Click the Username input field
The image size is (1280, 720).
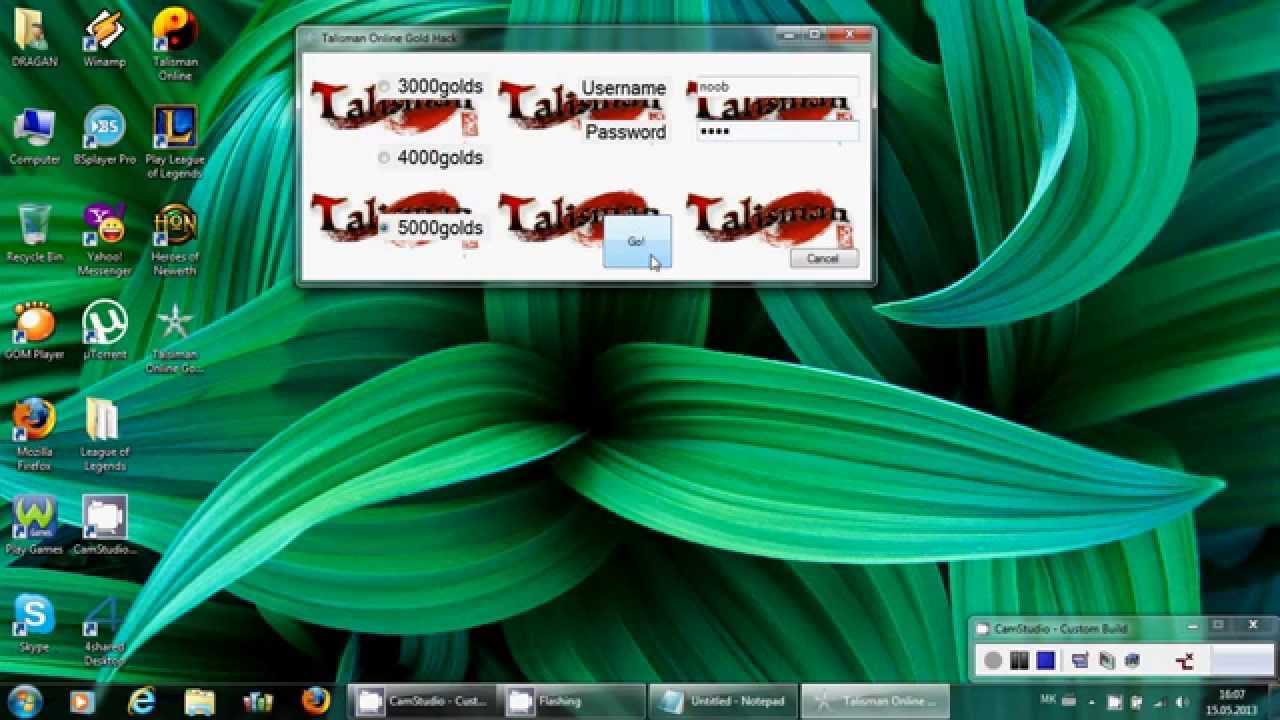pos(778,87)
